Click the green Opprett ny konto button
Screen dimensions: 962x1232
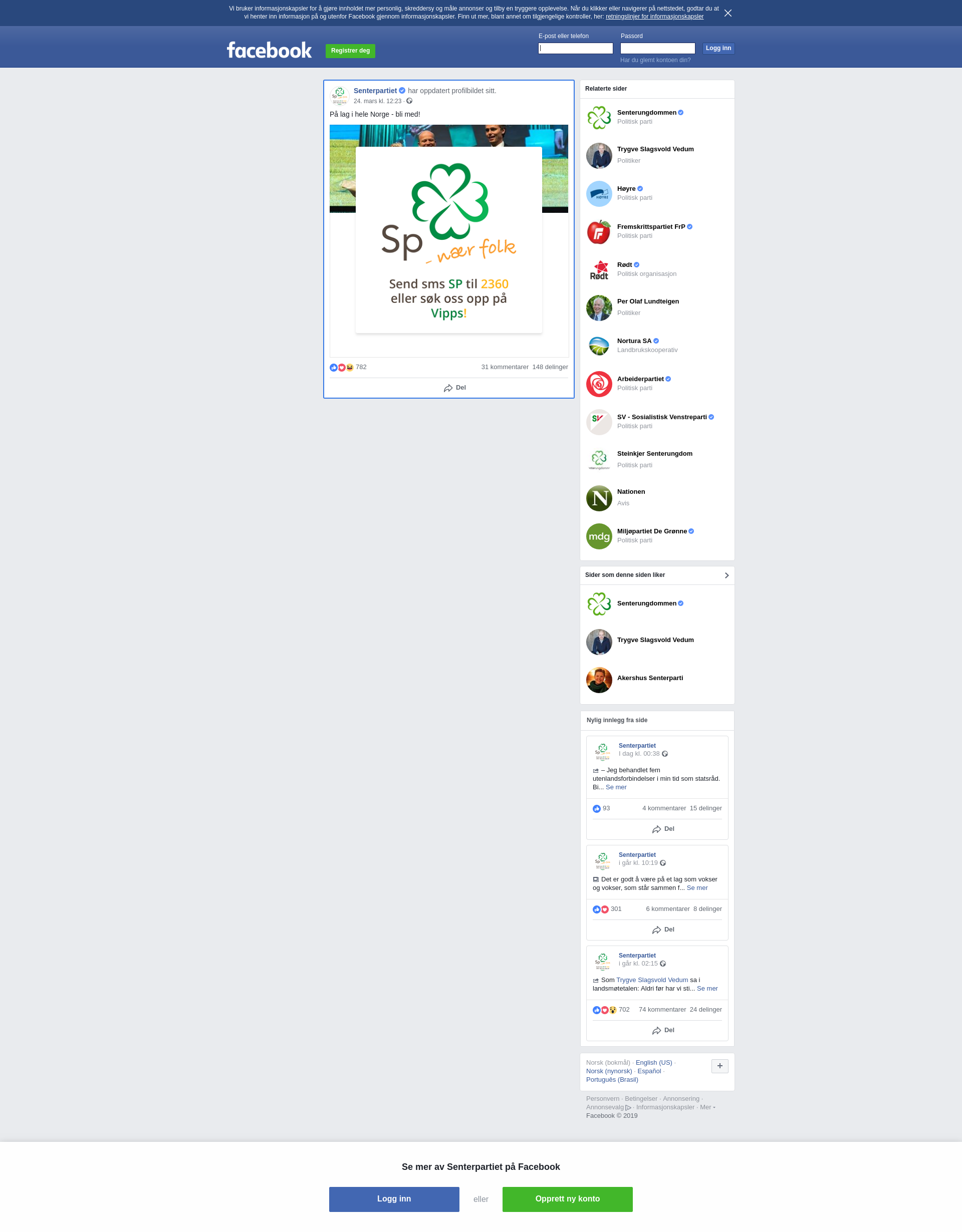tap(568, 1199)
